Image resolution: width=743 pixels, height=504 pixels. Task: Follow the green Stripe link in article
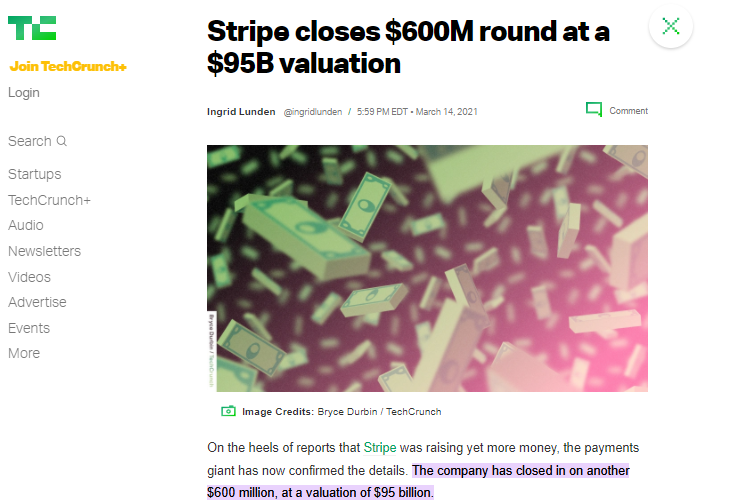[379, 447]
